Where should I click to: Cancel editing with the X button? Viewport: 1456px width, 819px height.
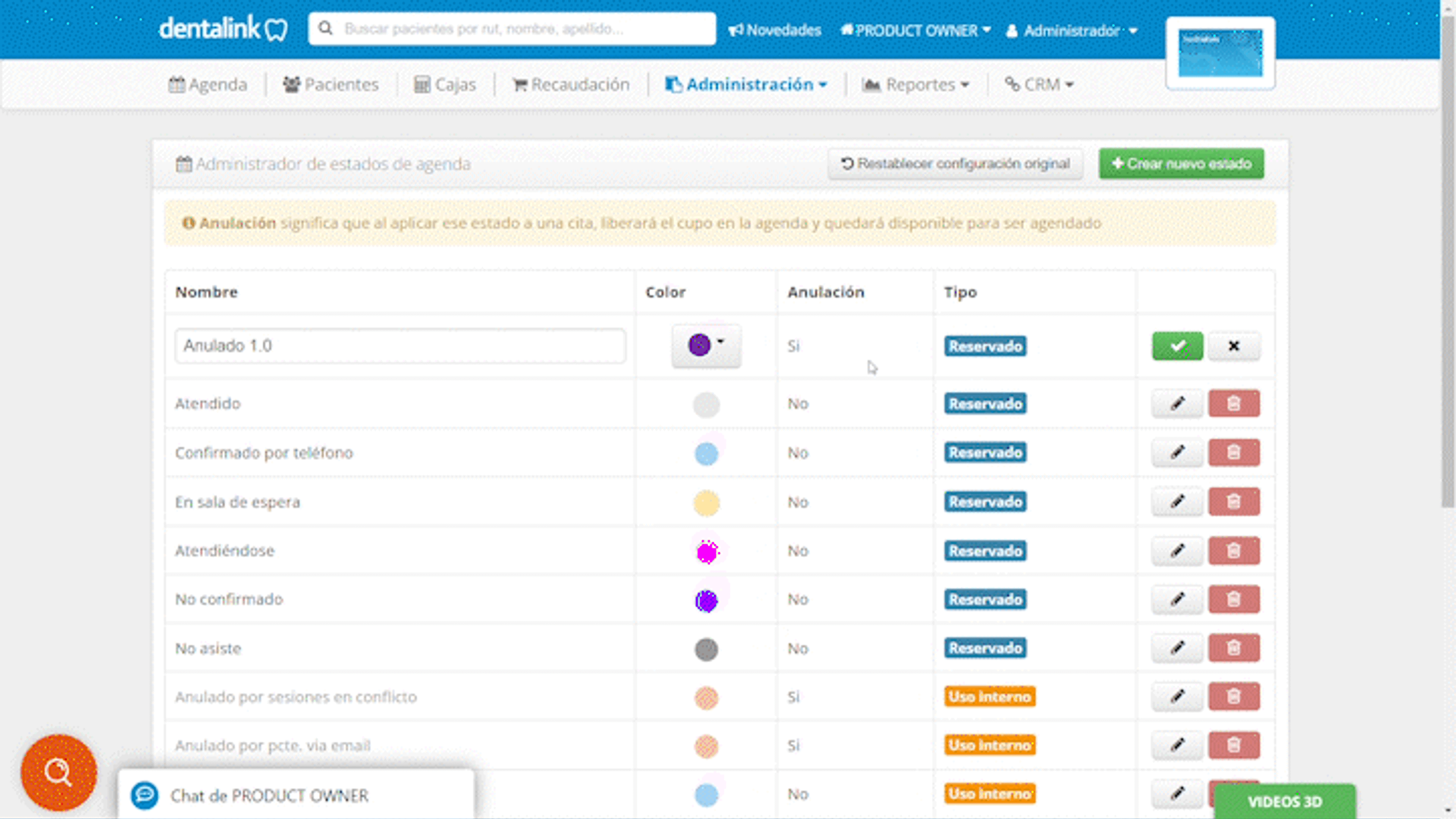pos(1234,346)
